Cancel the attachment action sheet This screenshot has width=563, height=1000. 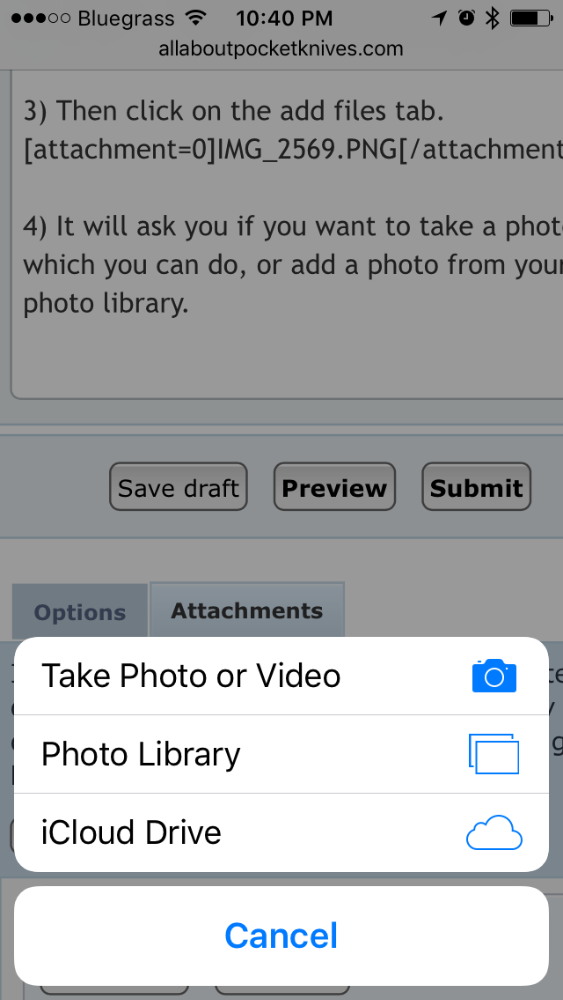pyautogui.click(x=281, y=936)
